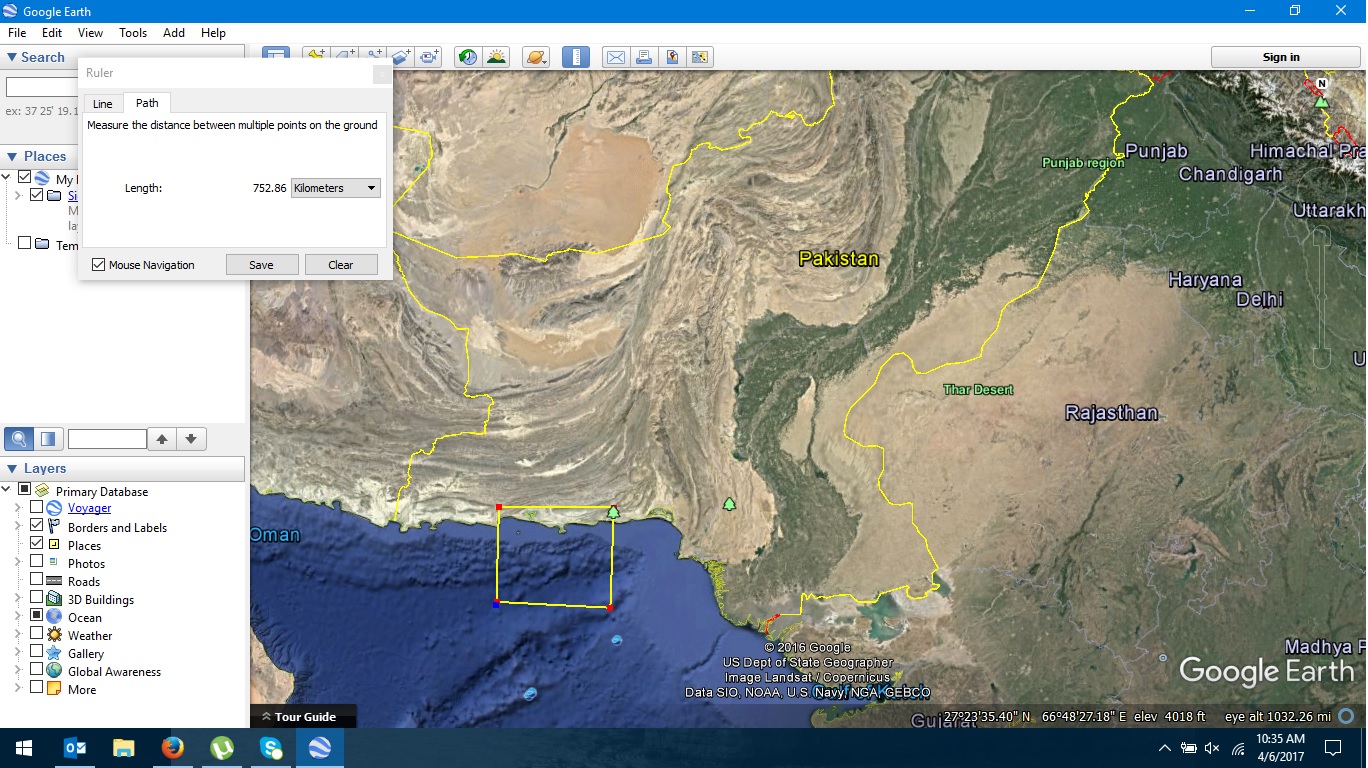
Task: Enable the Roads layer checkbox
Action: pyautogui.click(x=37, y=579)
